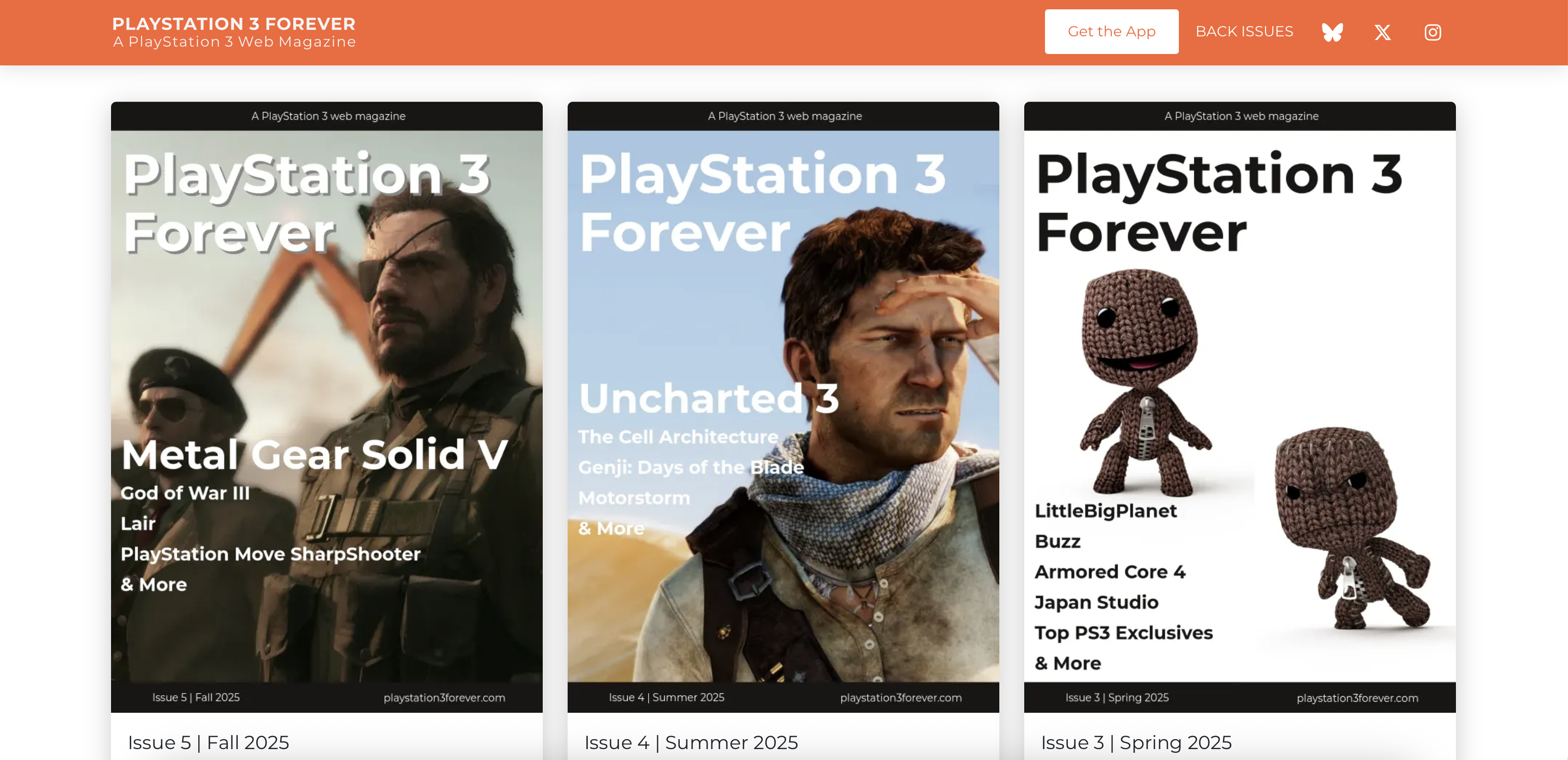Click playstation3forever.com text on Issue 4 cover
The image size is (1568, 760).
coord(901,698)
